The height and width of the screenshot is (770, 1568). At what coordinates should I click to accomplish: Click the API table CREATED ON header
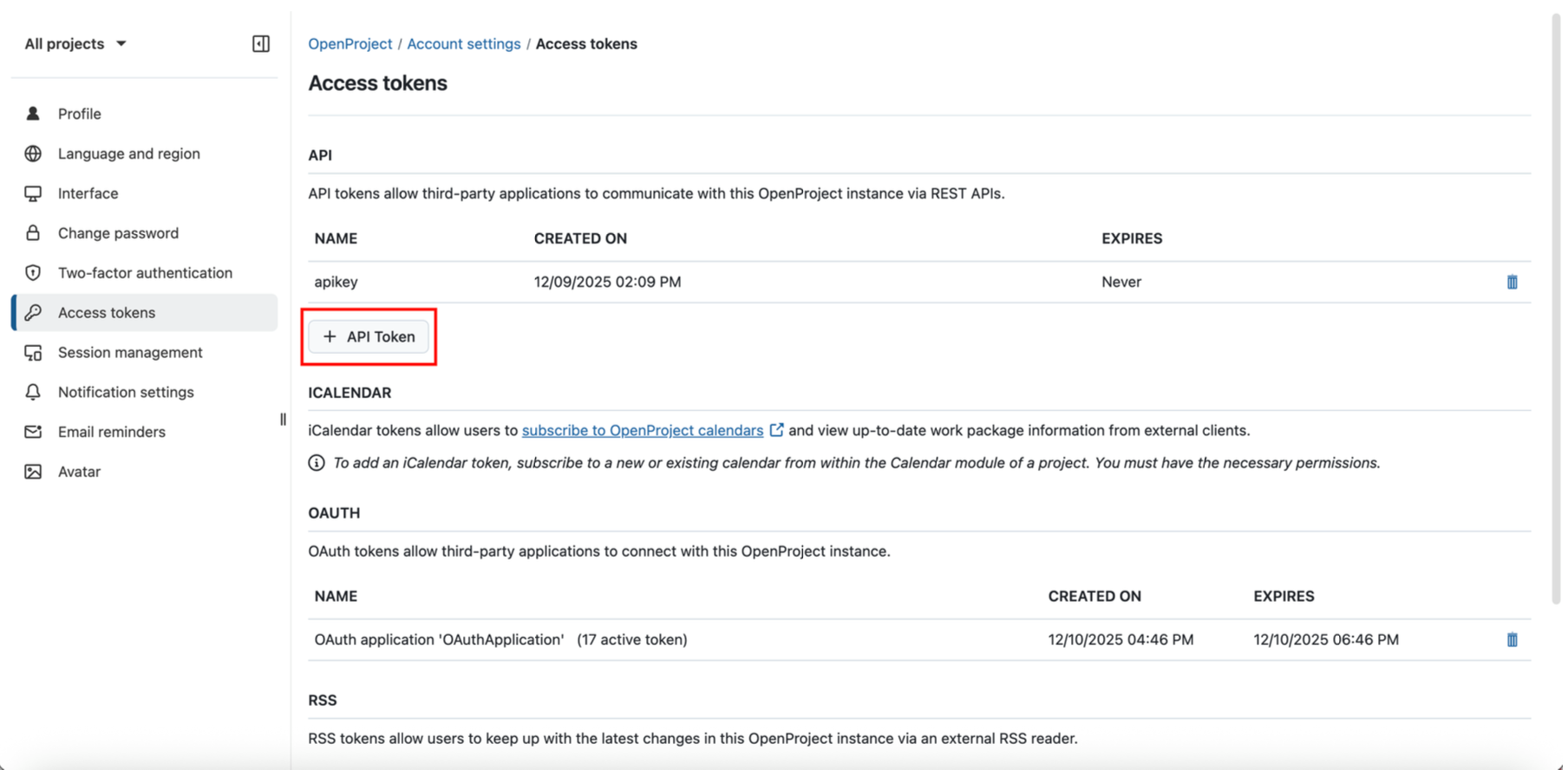[580, 238]
